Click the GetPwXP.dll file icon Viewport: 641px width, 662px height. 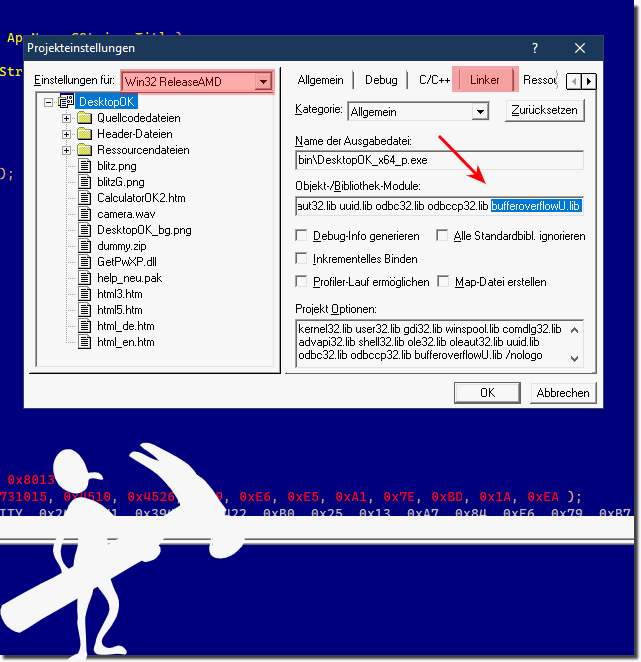click(x=85, y=262)
